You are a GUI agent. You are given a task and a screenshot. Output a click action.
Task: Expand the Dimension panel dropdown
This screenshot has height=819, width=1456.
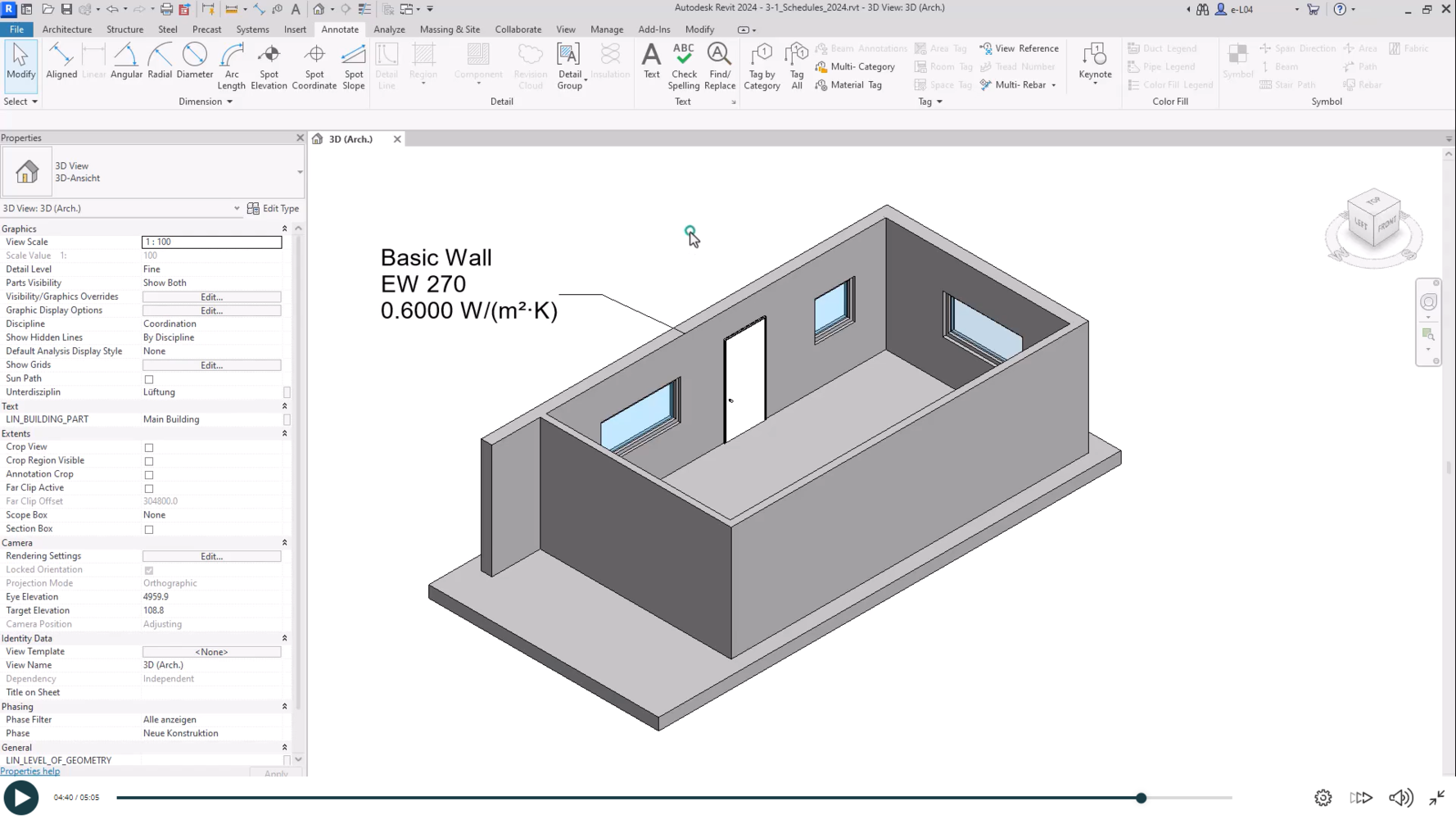(229, 102)
